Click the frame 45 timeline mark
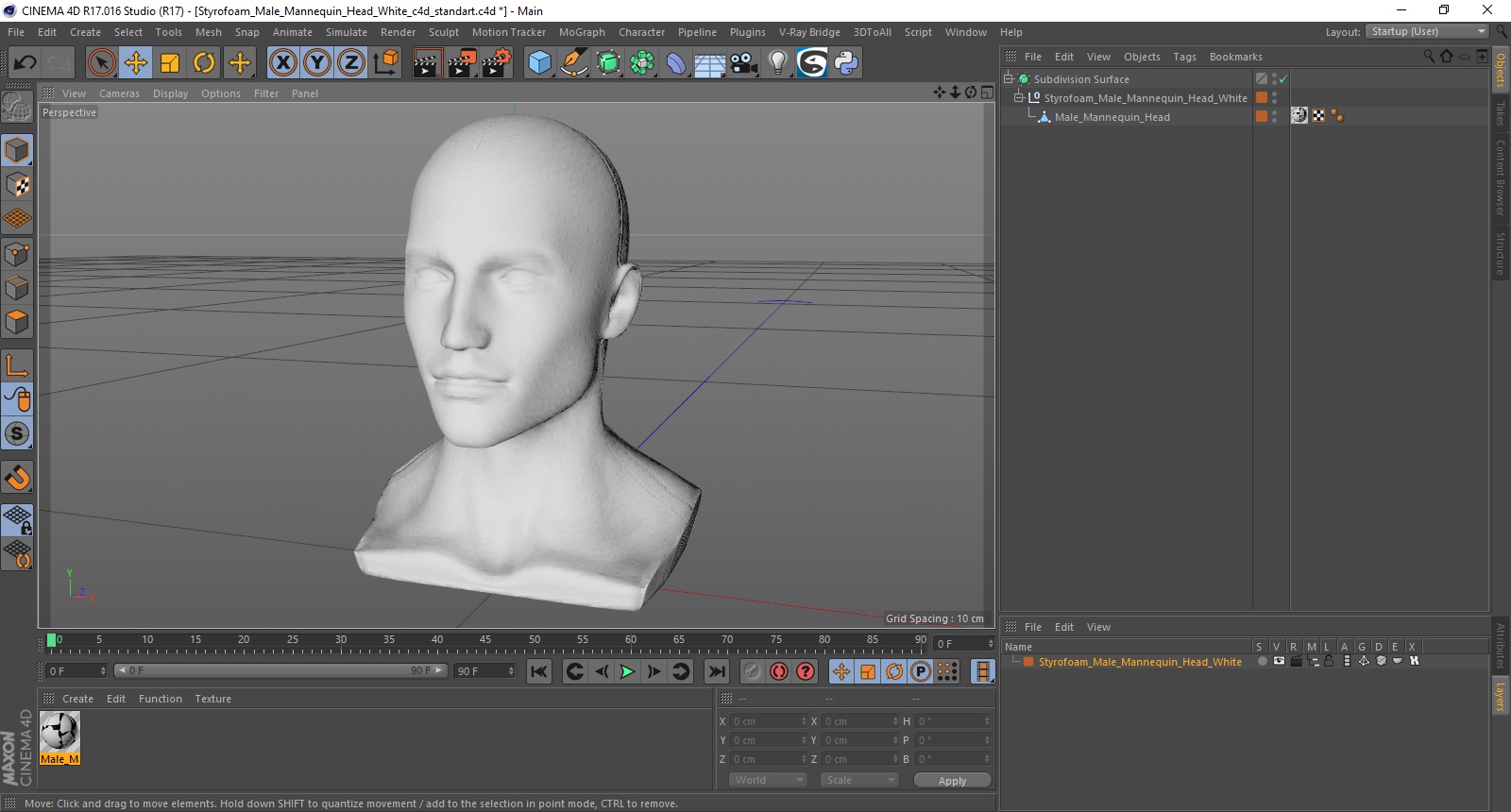This screenshot has width=1511, height=812. click(x=485, y=639)
